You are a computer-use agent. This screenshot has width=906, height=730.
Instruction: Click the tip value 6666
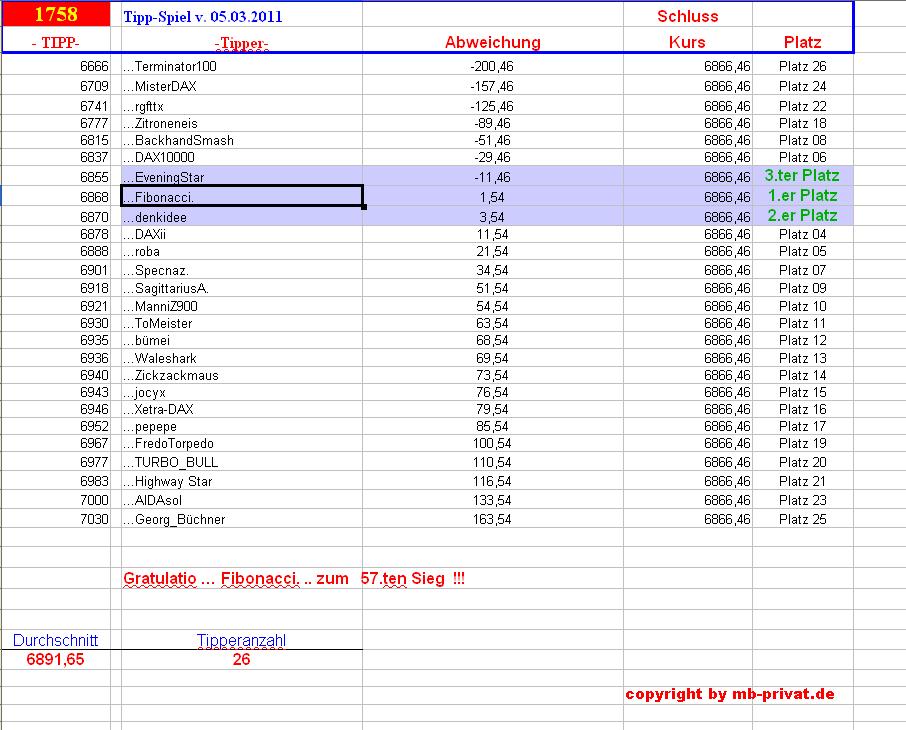pos(94,66)
